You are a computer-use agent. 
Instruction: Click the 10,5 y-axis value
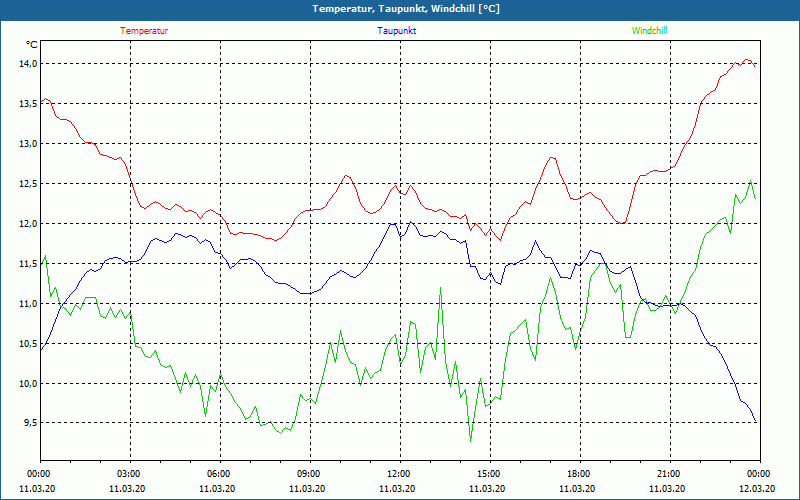[x=29, y=343]
